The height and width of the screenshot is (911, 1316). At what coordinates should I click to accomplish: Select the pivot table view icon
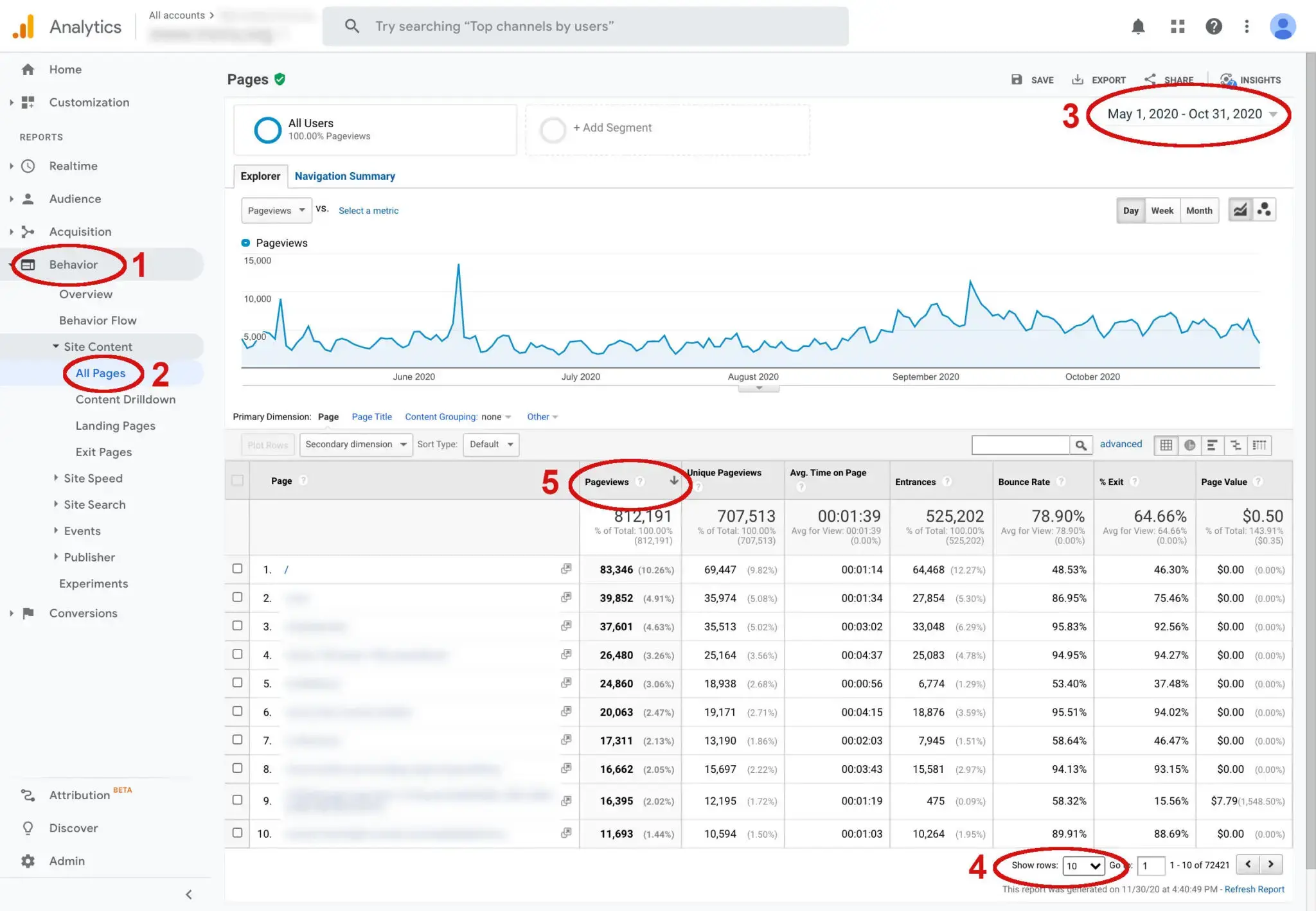click(1259, 445)
